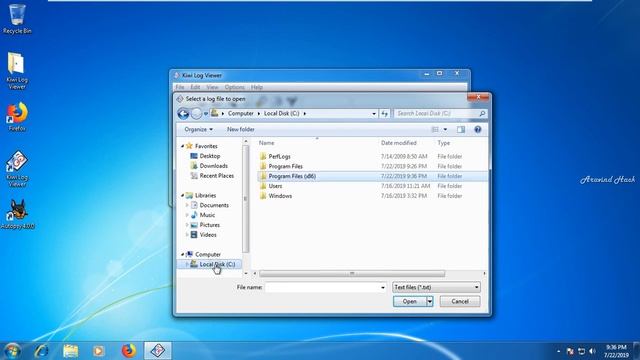Collapse the Libraries tree group
640x360 pixels.
(x=182, y=196)
